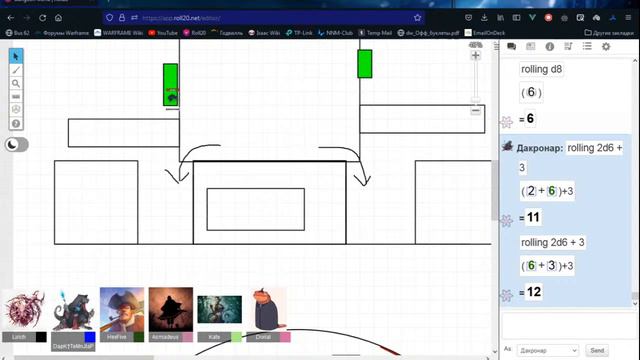This screenshot has height=360, width=640.
Task: Click the HexFive player portrait
Action: click(x=122, y=309)
